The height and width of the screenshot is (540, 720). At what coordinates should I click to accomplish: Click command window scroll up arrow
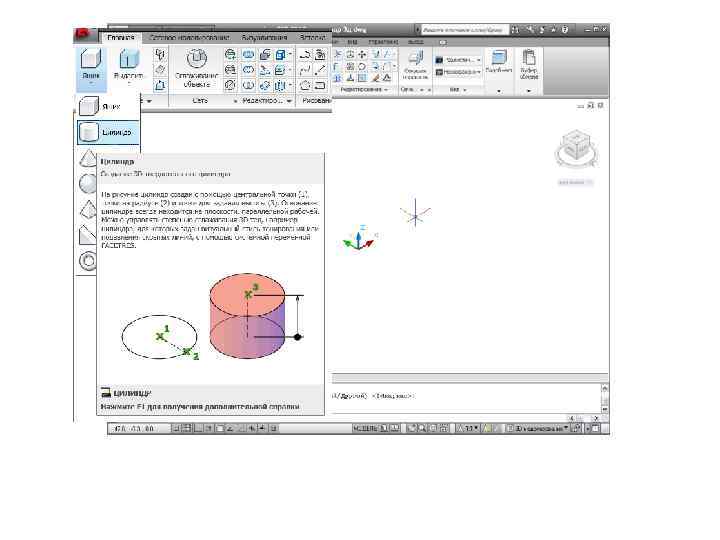click(605, 388)
